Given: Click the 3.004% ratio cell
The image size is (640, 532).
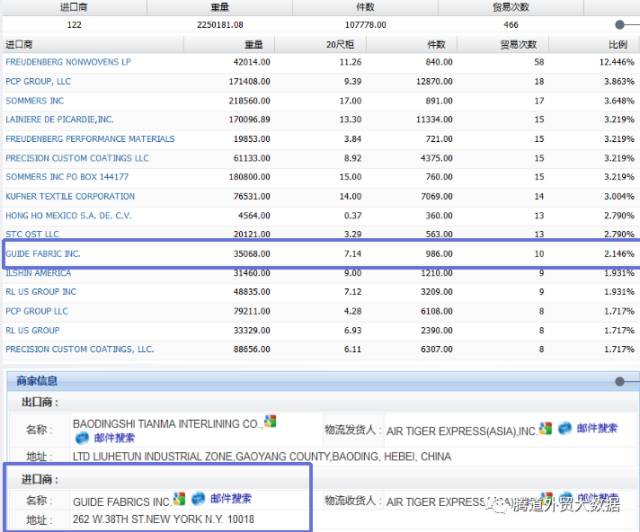Looking at the screenshot, I should pyautogui.click(x=619, y=196).
